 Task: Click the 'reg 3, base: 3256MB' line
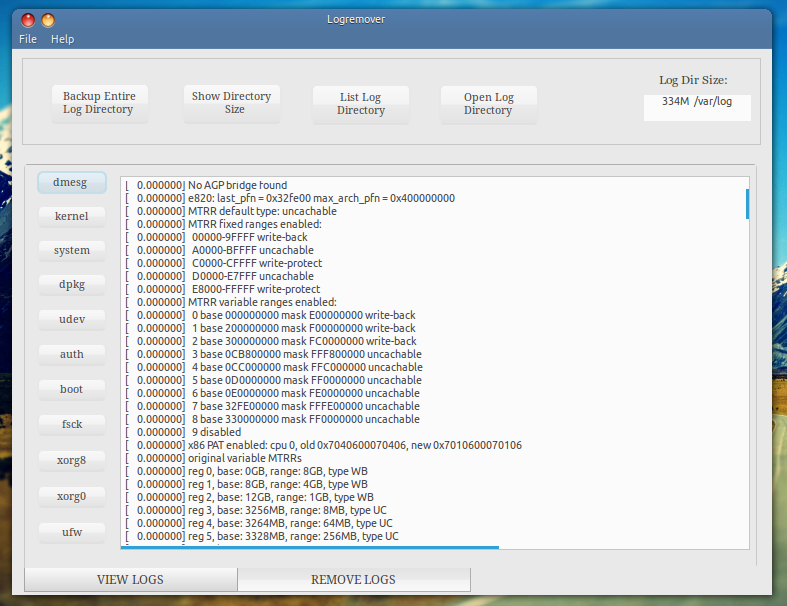(256, 511)
